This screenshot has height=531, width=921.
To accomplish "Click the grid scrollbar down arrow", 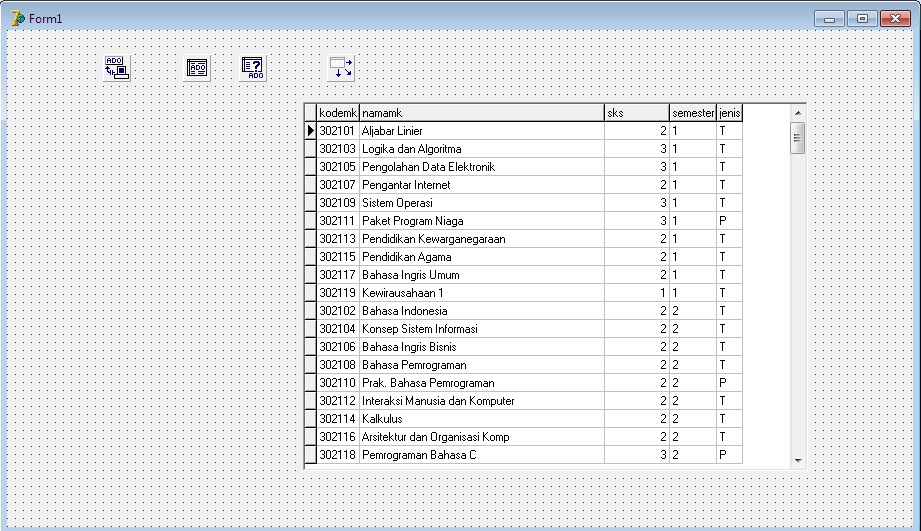I will tap(798, 461).
